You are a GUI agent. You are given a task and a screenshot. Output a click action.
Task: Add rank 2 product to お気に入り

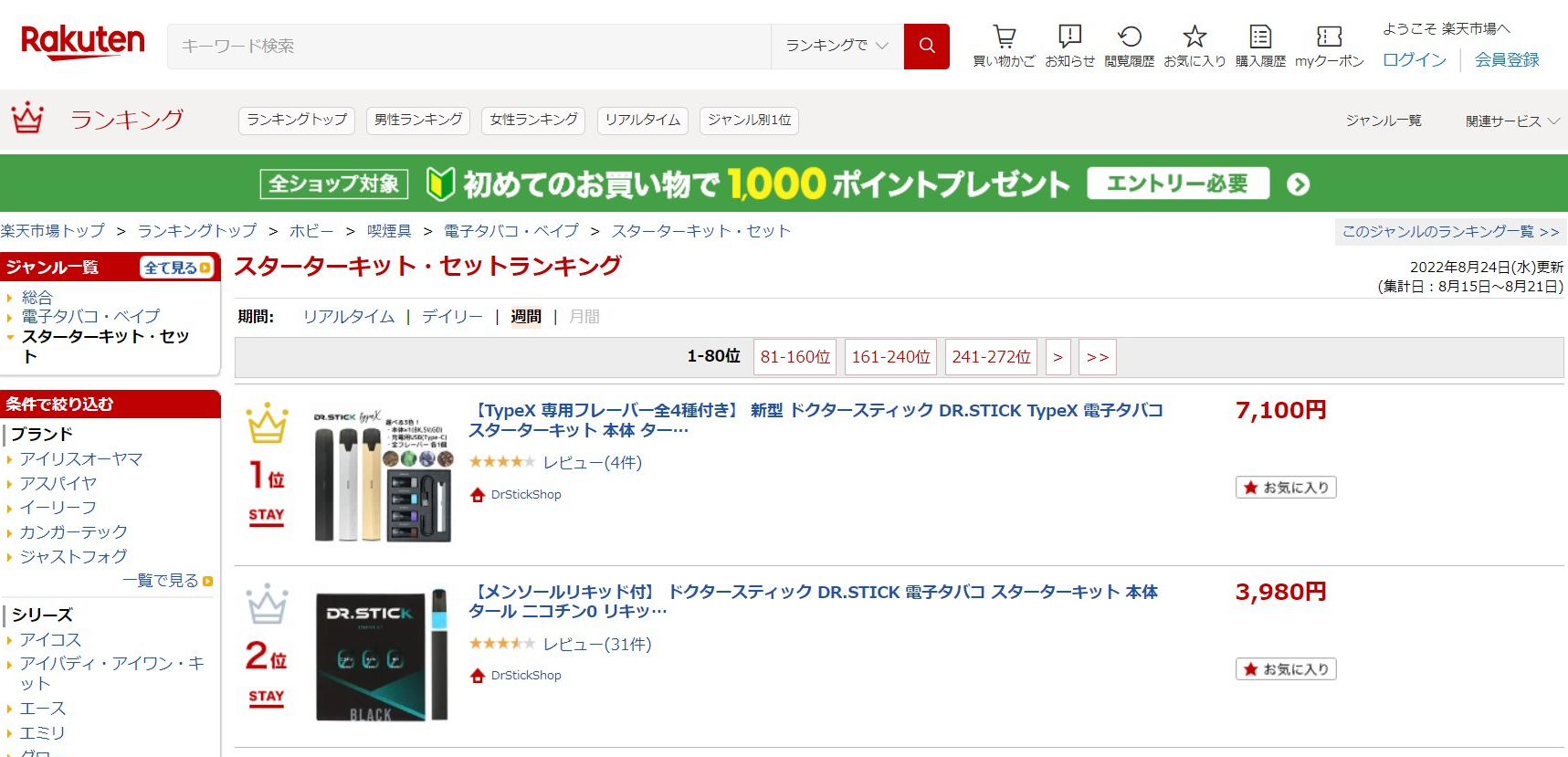(x=1286, y=669)
